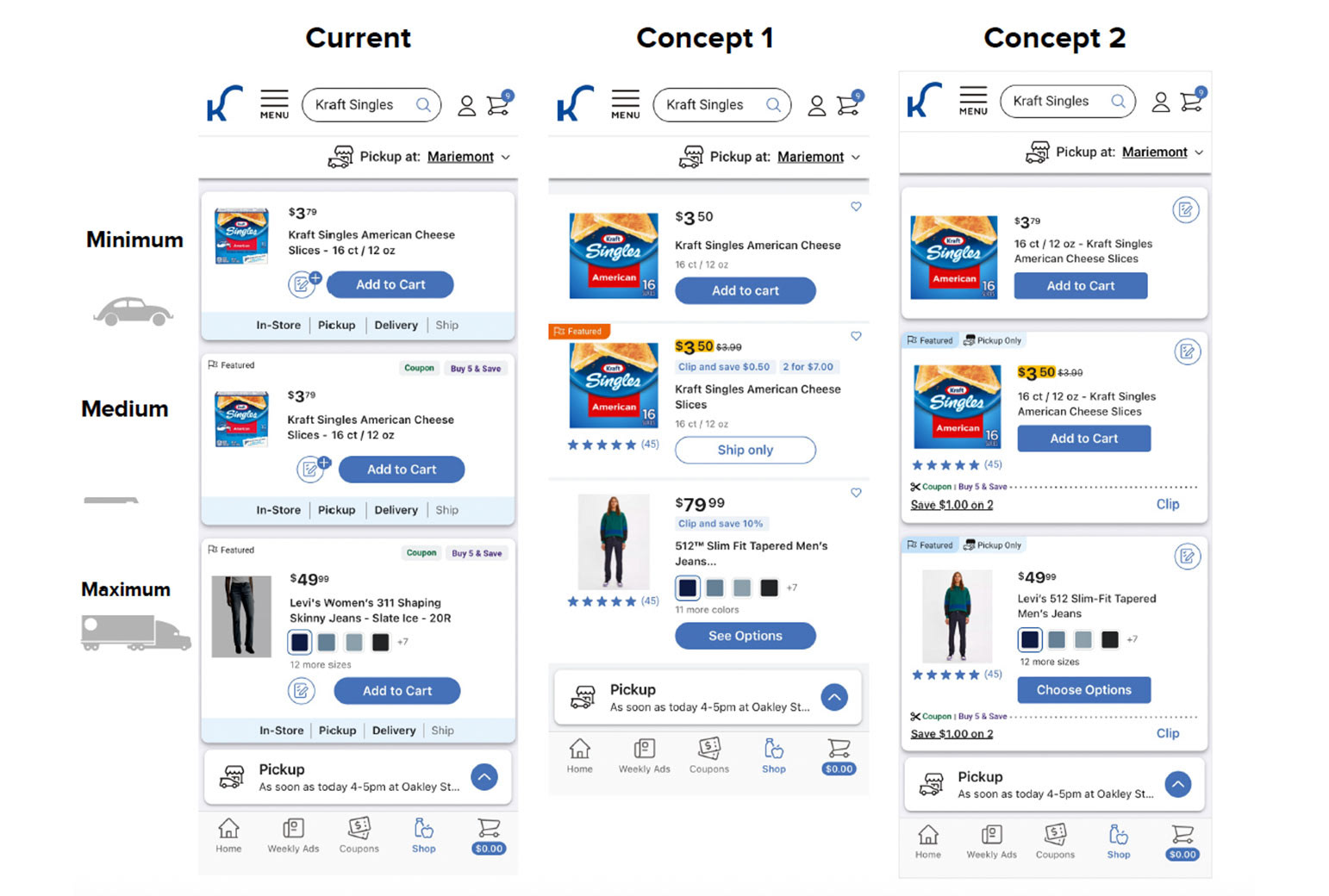
Task: Click add-to-list icon on Concept 2 first product
Action: (x=1186, y=210)
